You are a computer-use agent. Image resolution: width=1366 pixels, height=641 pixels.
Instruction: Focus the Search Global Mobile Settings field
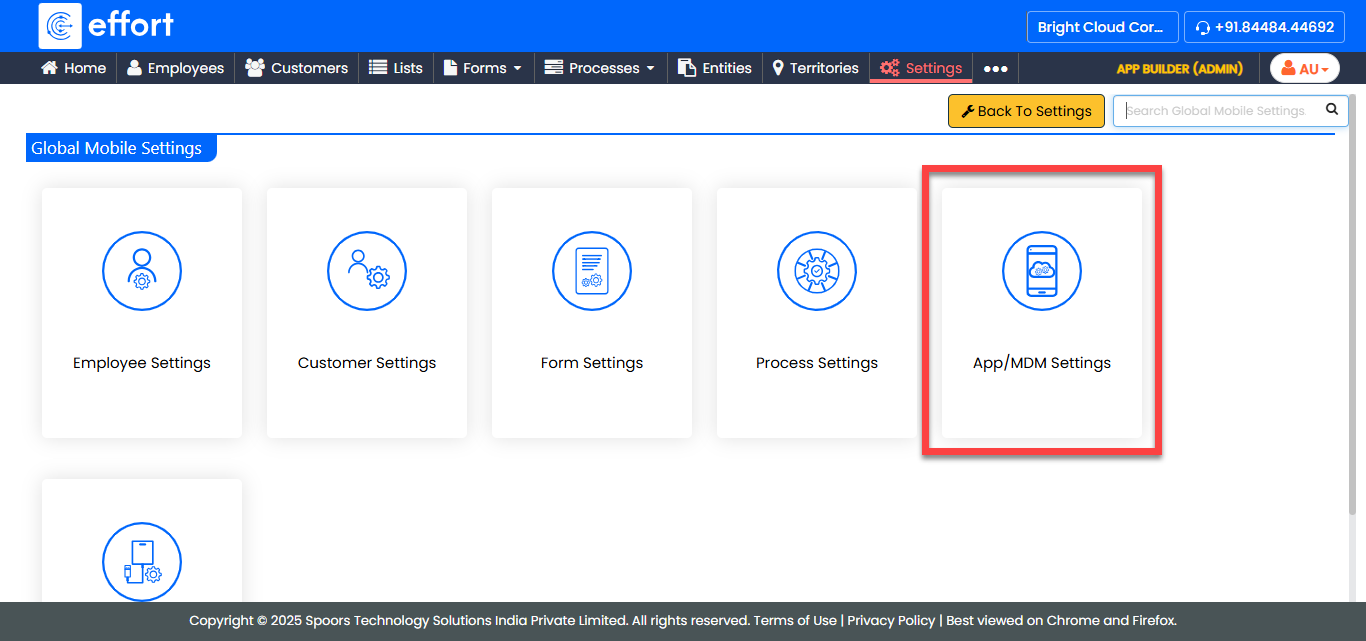1218,111
